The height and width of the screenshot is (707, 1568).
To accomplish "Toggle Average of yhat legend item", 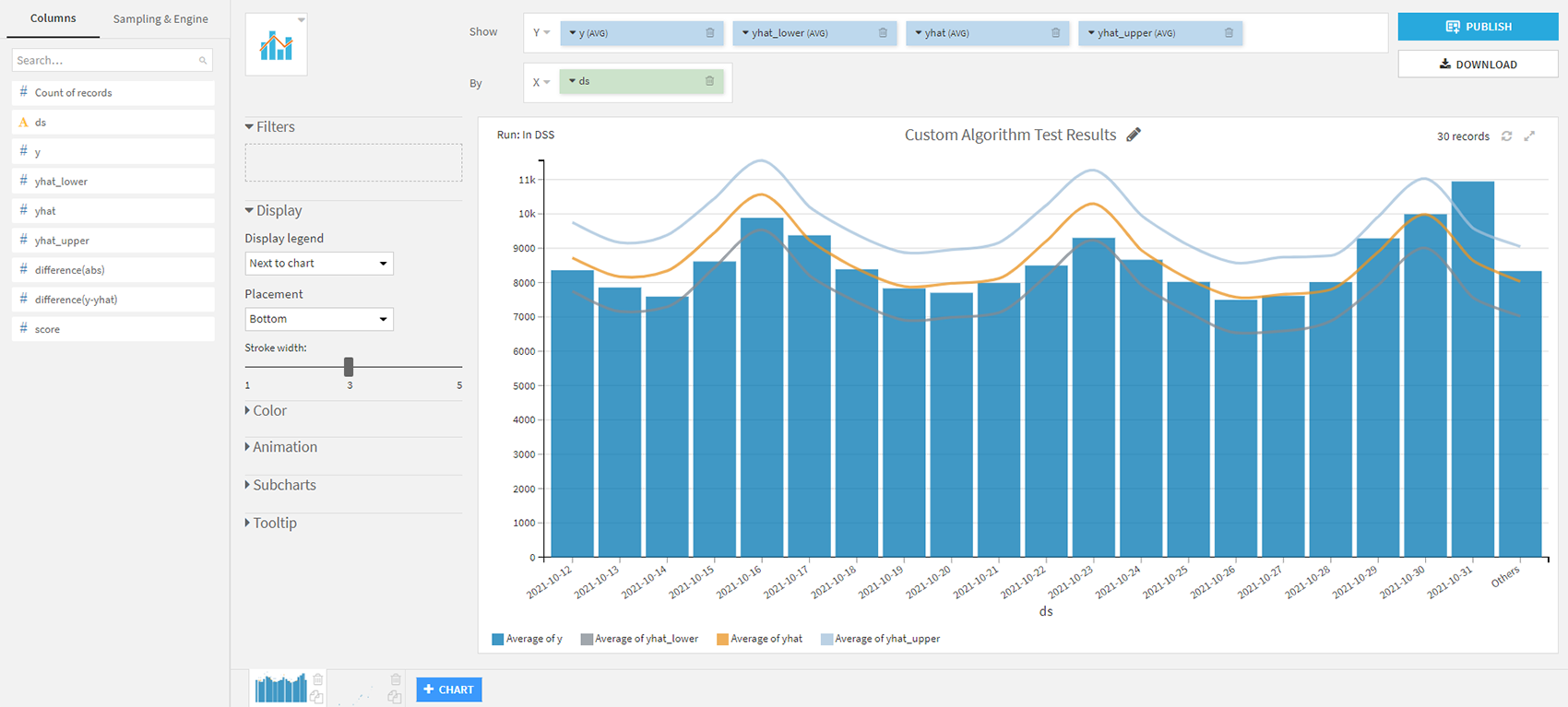I will (x=760, y=639).
